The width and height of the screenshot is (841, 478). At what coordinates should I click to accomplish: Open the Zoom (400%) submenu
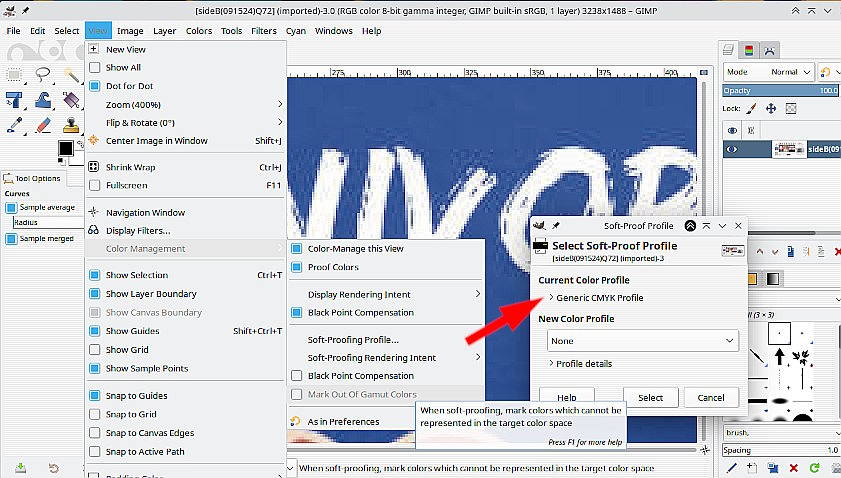[185, 105]
